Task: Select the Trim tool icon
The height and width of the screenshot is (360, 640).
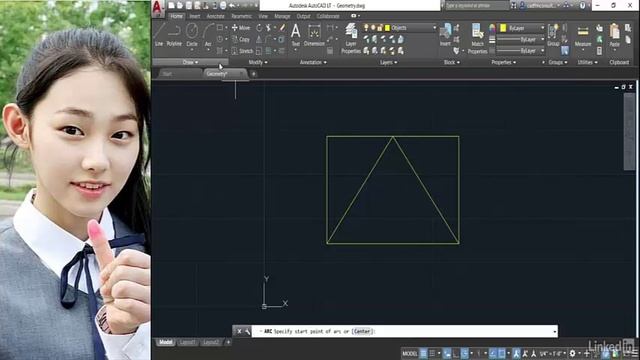Action: tap(268, 28)
